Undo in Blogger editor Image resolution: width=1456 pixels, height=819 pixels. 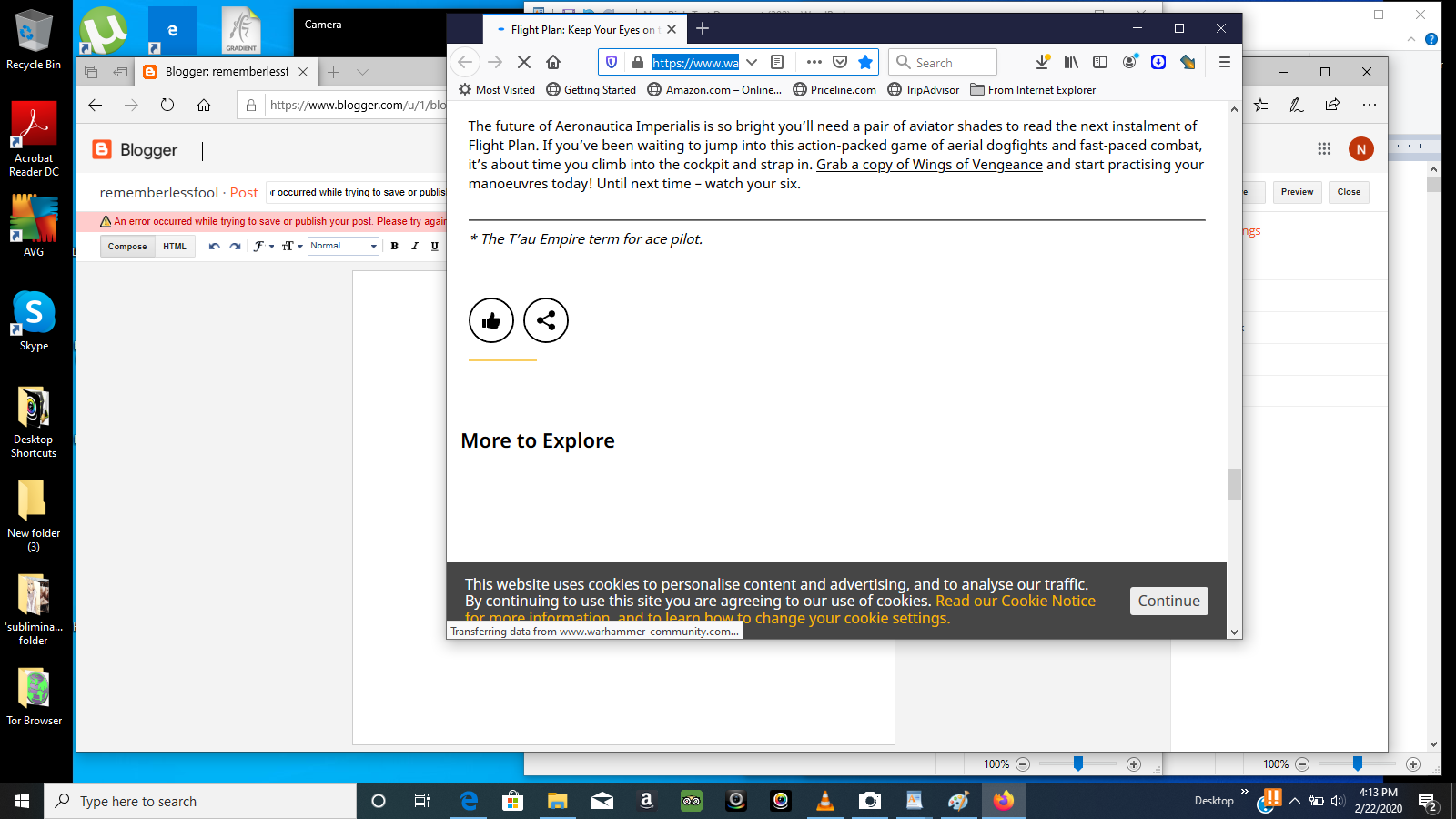pyautogui.click(x=215, y=246)
